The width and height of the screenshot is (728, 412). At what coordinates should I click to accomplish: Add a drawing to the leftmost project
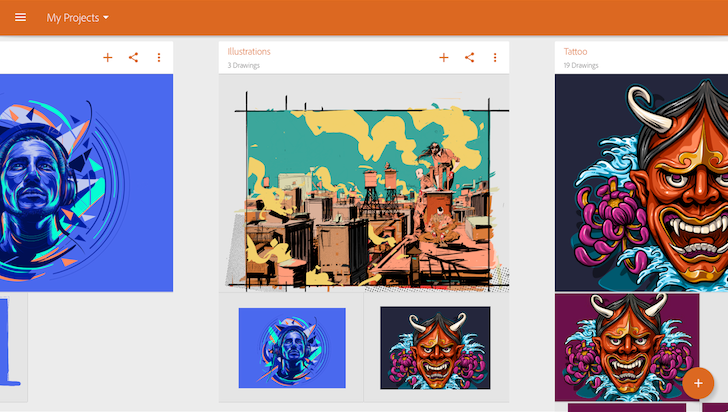(x=108, y=57)
